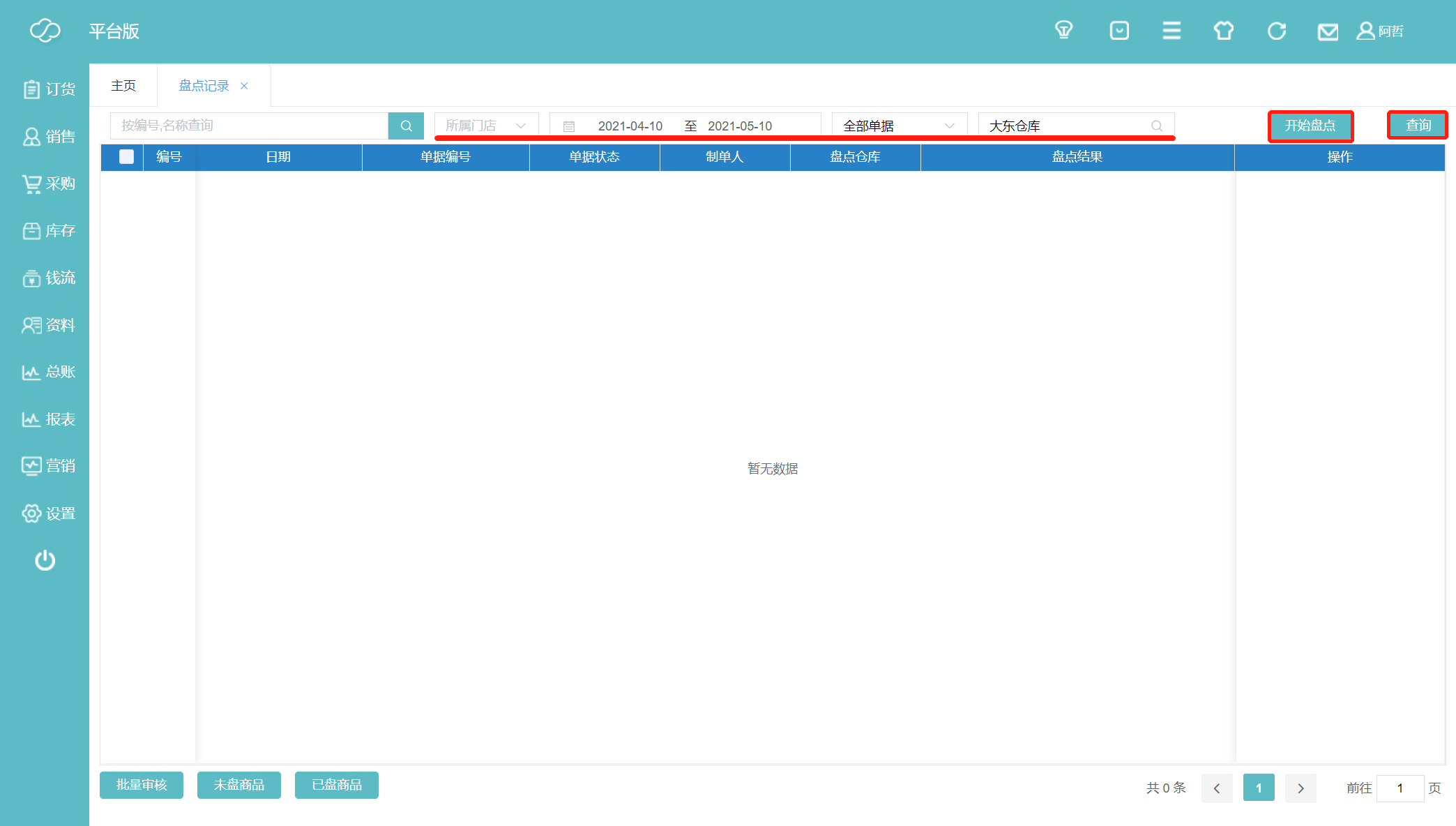Open the mail messages icon
The image size is (1456, 826).
[1328, 32]
